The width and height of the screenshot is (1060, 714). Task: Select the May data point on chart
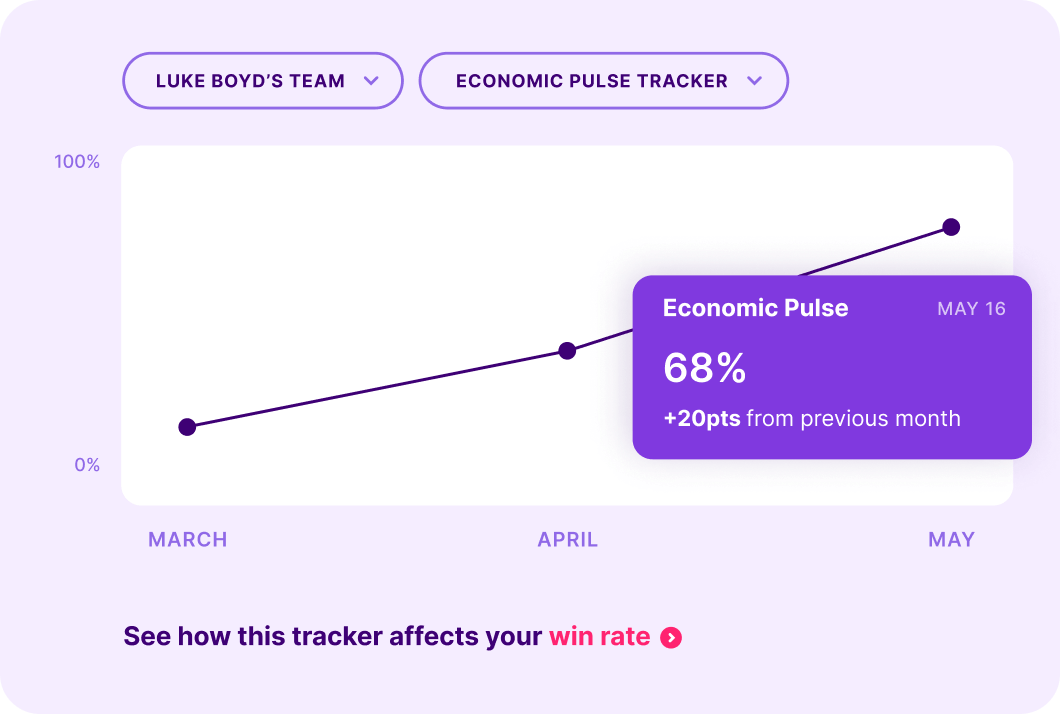tap(951, 227)
